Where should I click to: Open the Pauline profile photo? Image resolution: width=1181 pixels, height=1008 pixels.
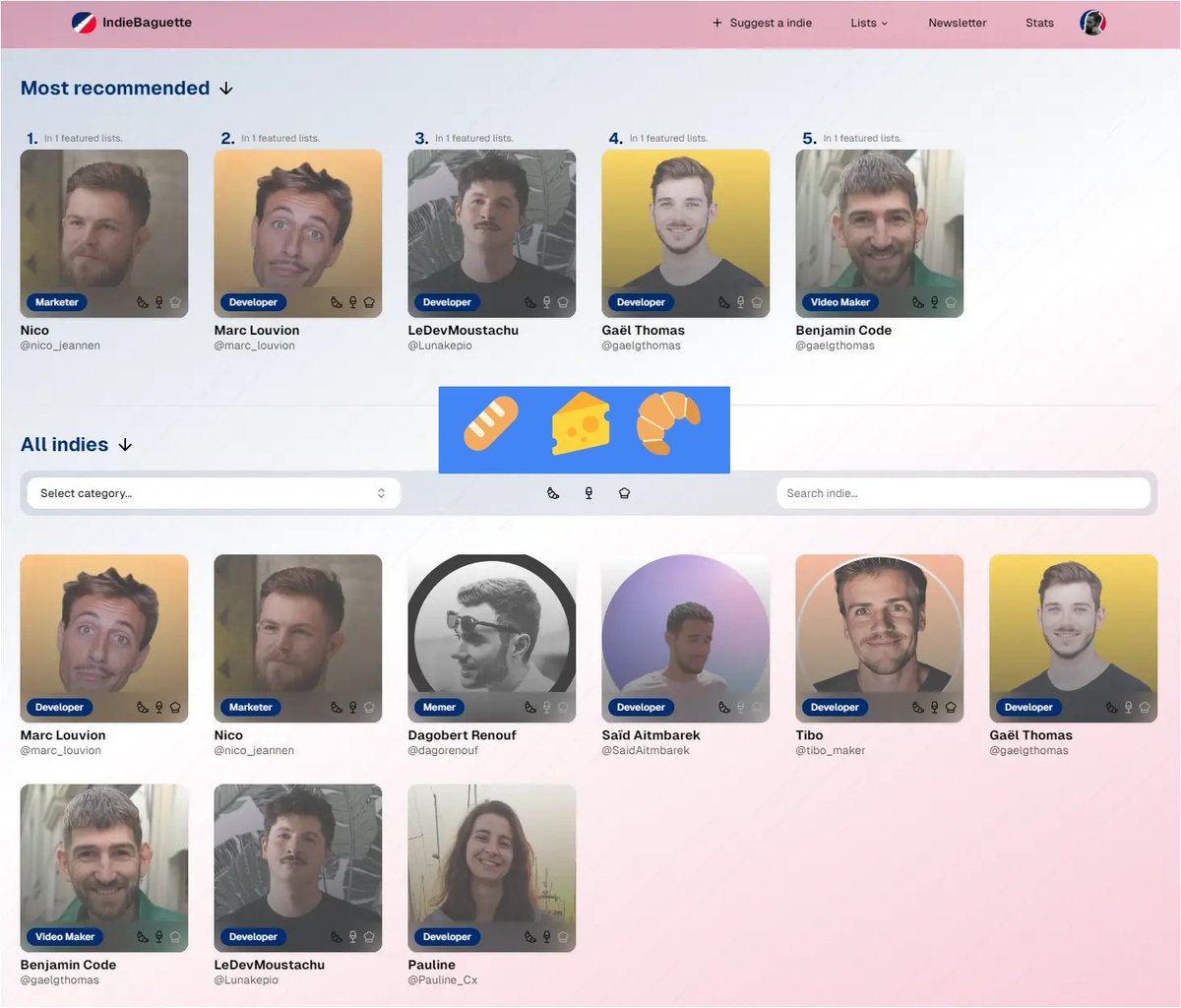tap(491, 867)
